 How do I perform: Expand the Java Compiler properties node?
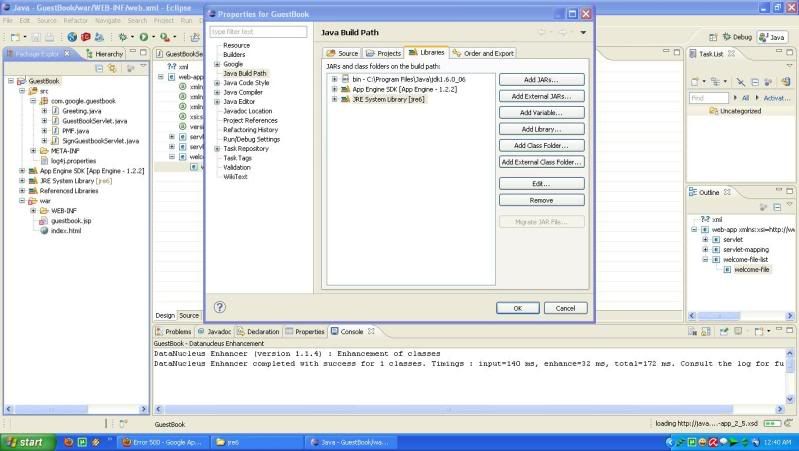[x=216, y=92]
